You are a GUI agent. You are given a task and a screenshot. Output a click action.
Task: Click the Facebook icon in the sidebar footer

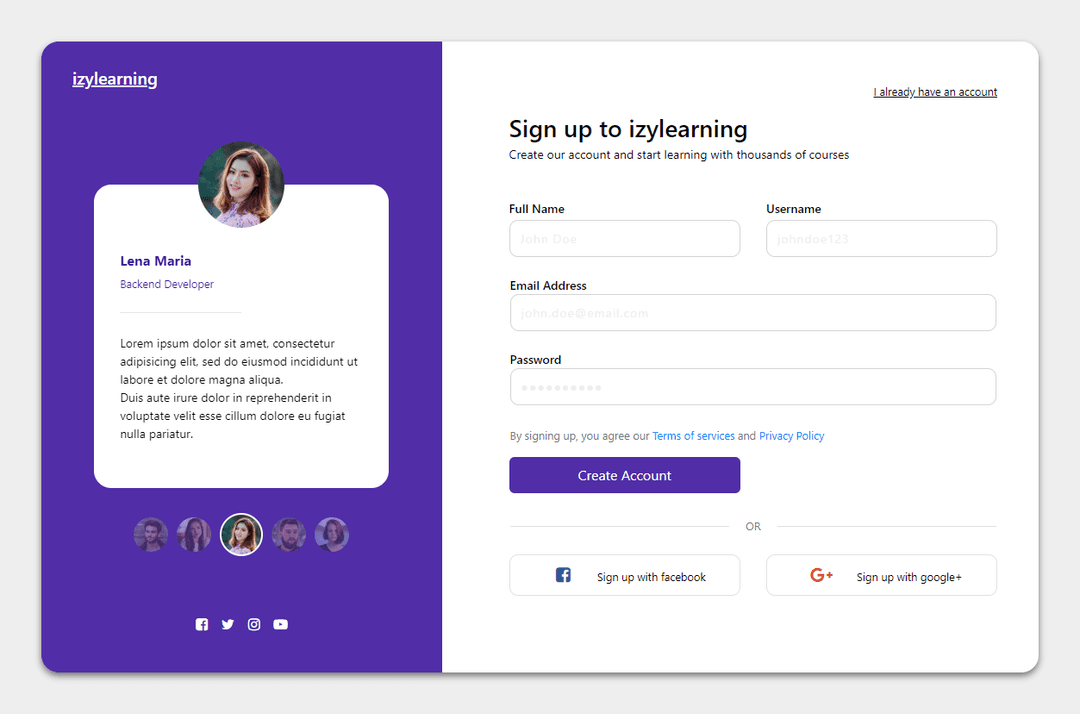pyautogui.click(x=202, y=624)
